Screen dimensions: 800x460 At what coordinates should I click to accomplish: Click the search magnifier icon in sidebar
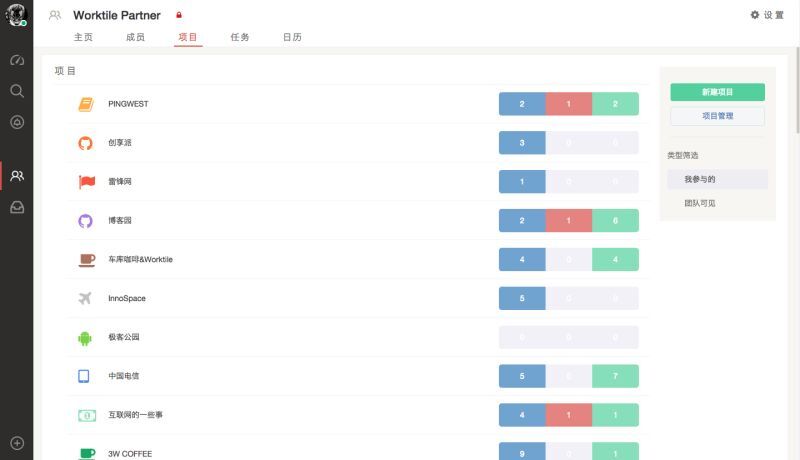click(16, 91)
